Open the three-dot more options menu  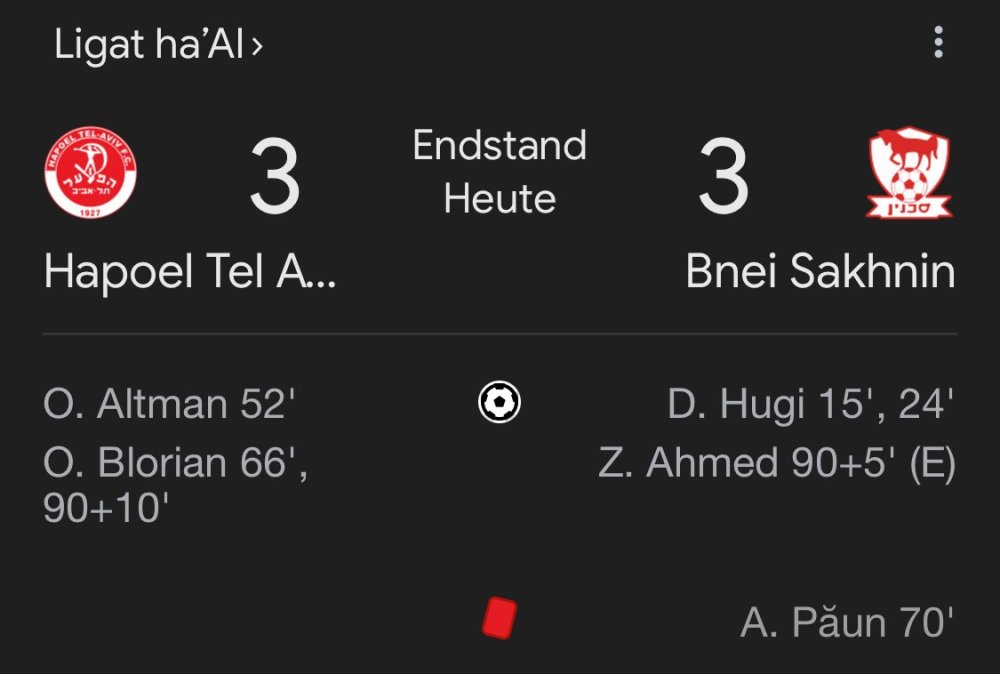click(x=937, y=43)
